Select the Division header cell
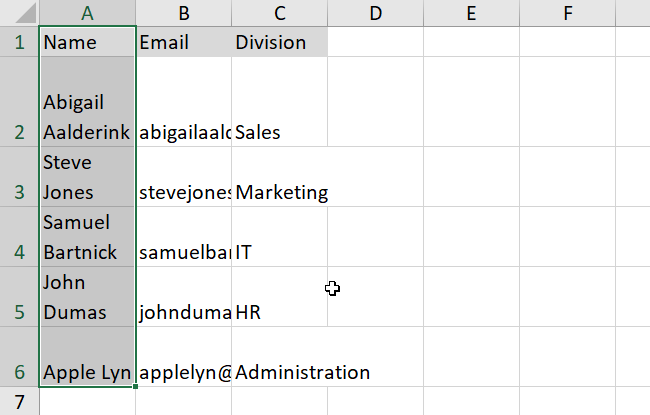This screenshot has height=415, width=650. click(x=279, y=43)
